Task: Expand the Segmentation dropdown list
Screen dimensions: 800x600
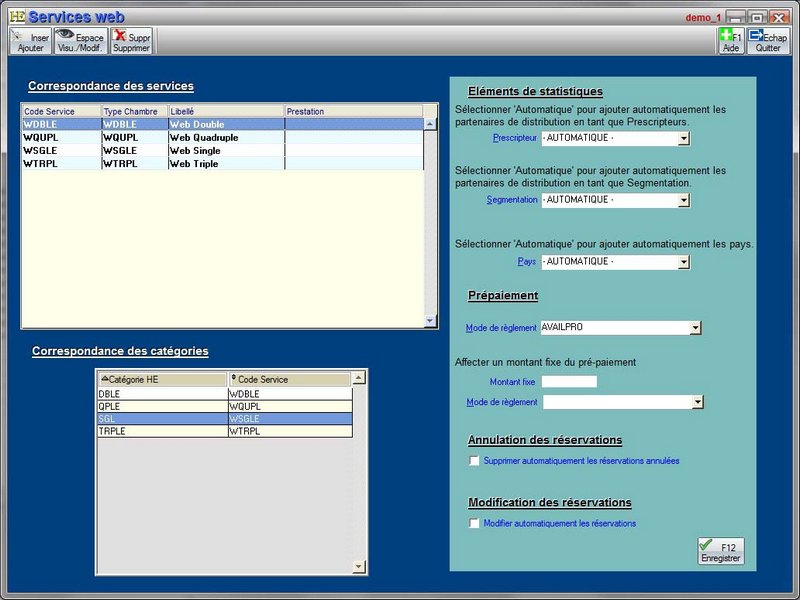Action: (684, 200)
